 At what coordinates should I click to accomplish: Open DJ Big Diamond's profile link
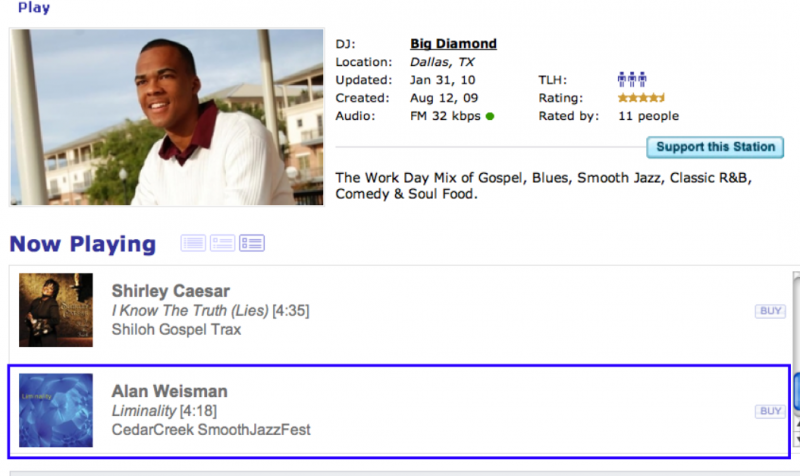[453, 44]
